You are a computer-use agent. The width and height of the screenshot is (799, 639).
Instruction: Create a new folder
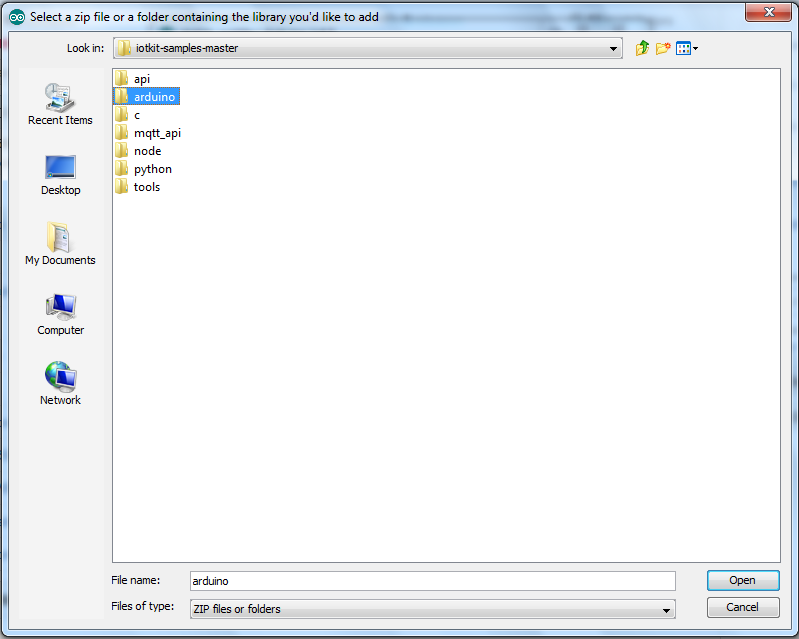point(663,48)
